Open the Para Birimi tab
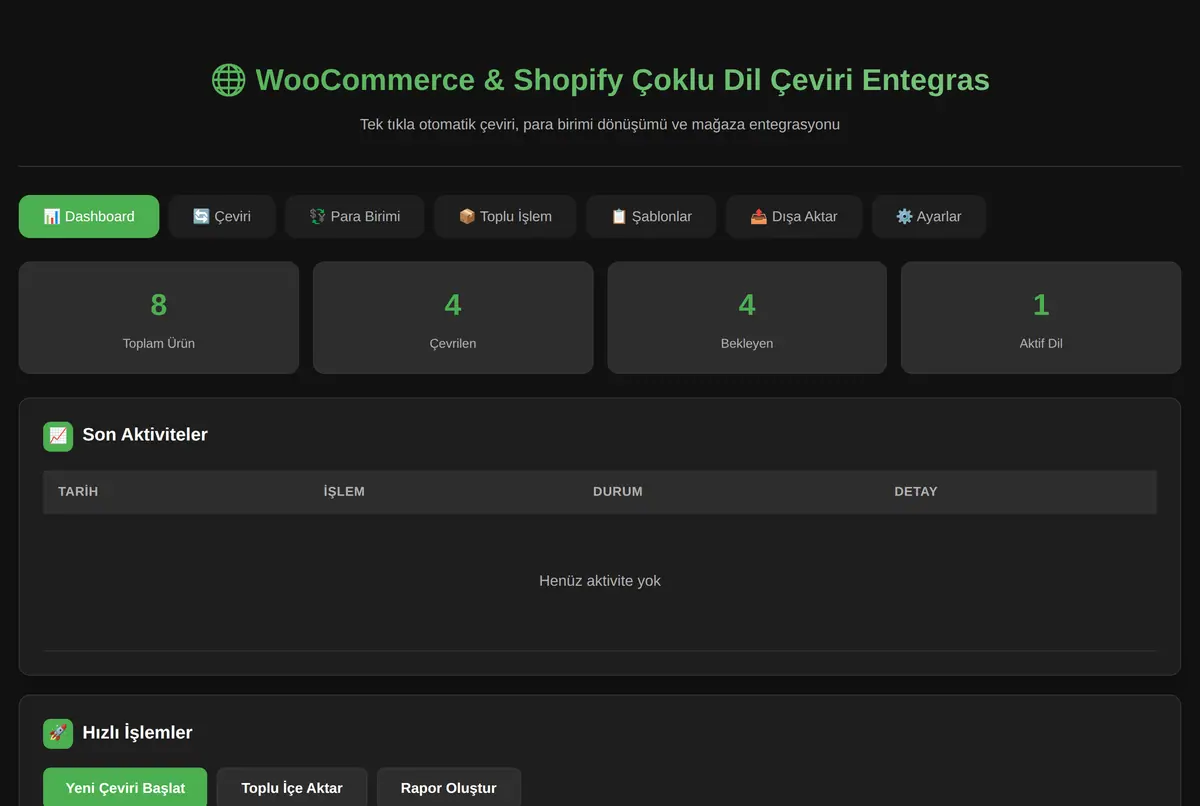Screen dimensions: 1200x806 point(355,216)
